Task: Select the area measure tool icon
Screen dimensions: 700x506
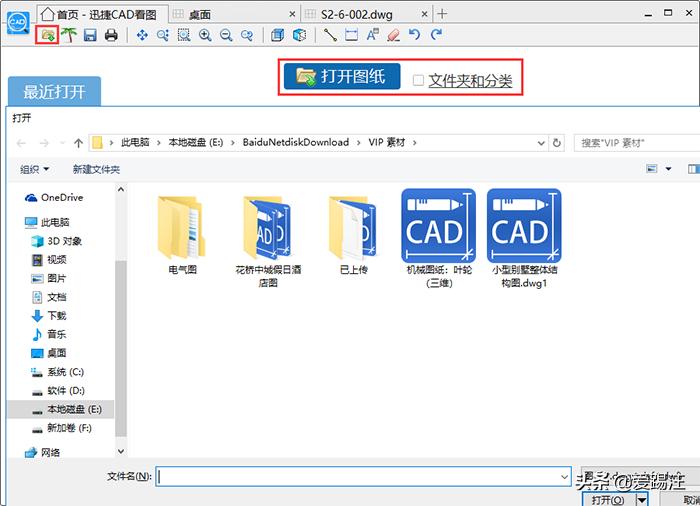Action: 351,35
